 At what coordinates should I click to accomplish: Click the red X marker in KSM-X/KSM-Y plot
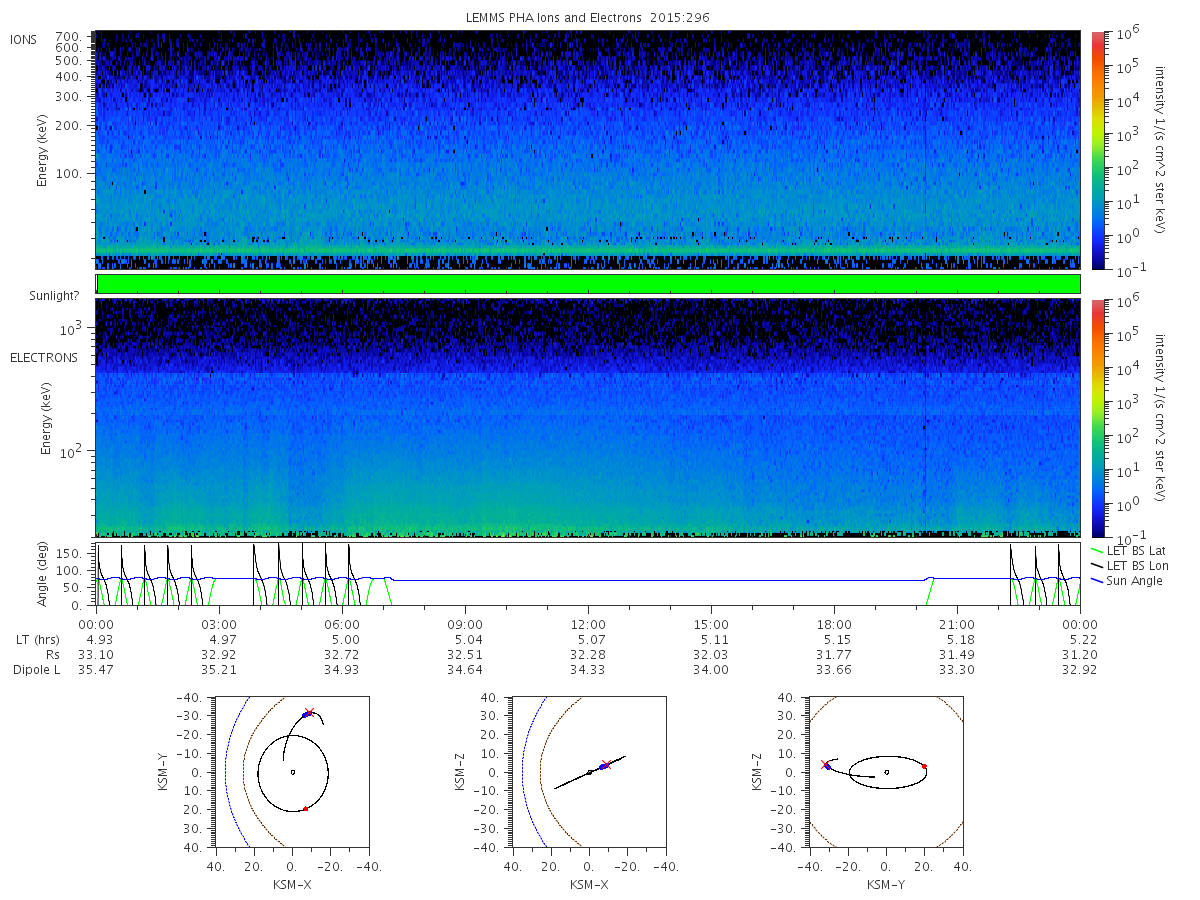point(310,713)
